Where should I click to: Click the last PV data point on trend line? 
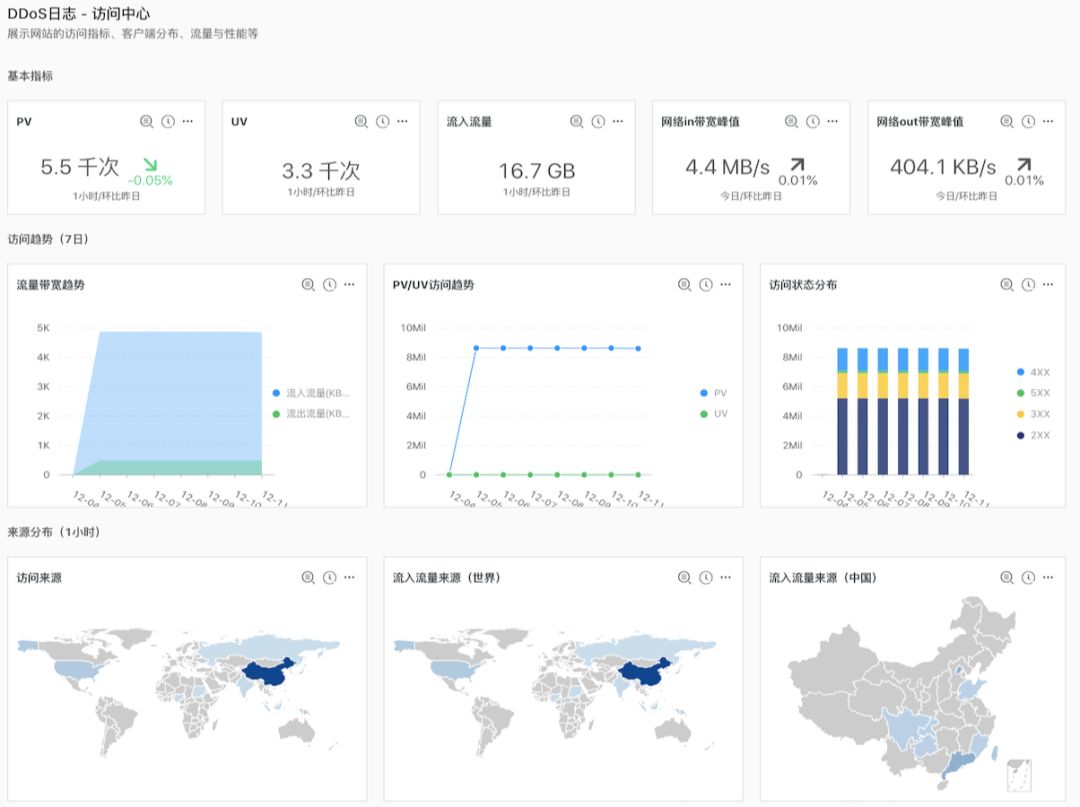(638, 348)
